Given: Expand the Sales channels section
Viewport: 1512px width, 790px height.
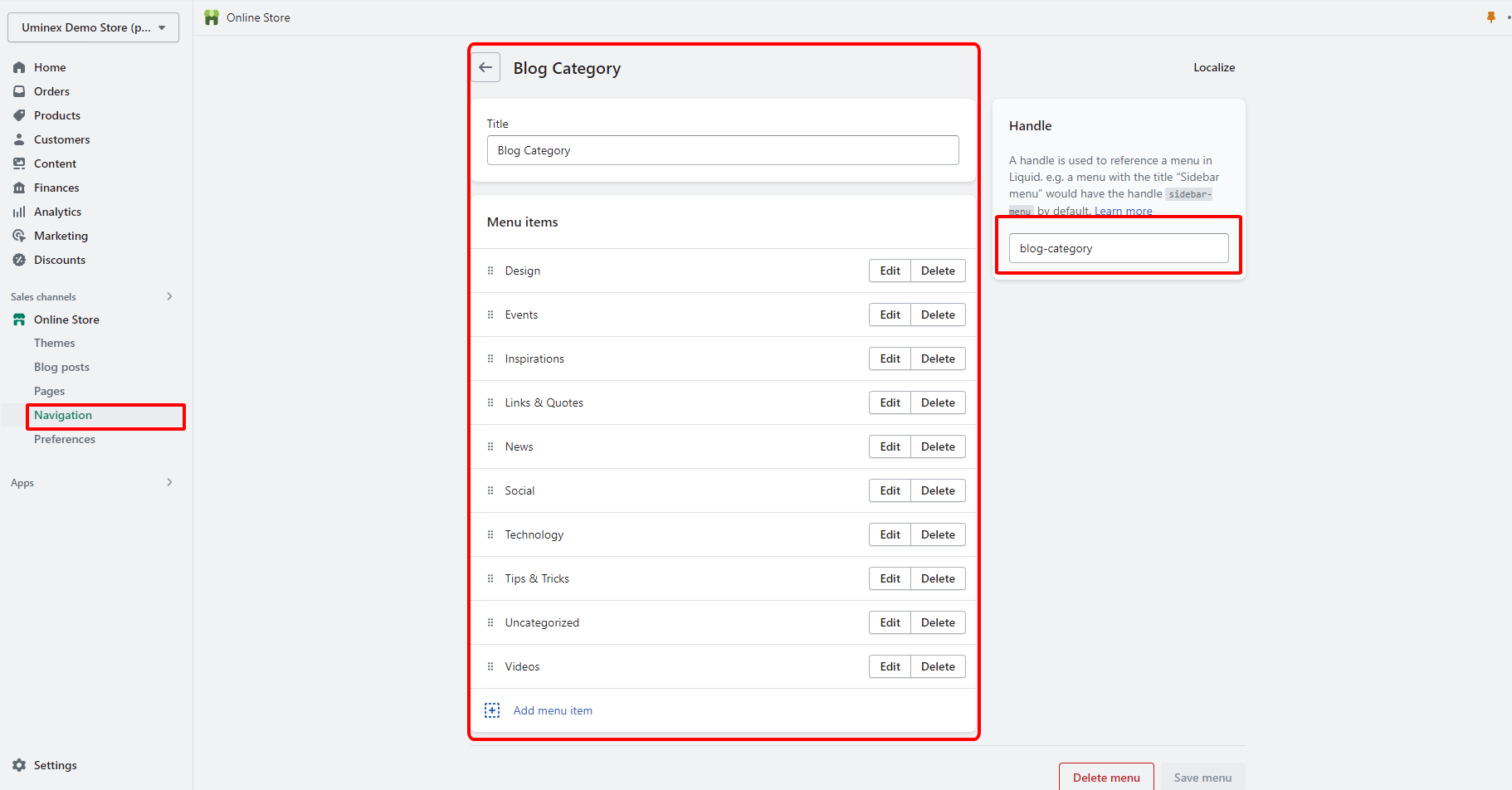Looking at the screenshot, I should (169, 296).
